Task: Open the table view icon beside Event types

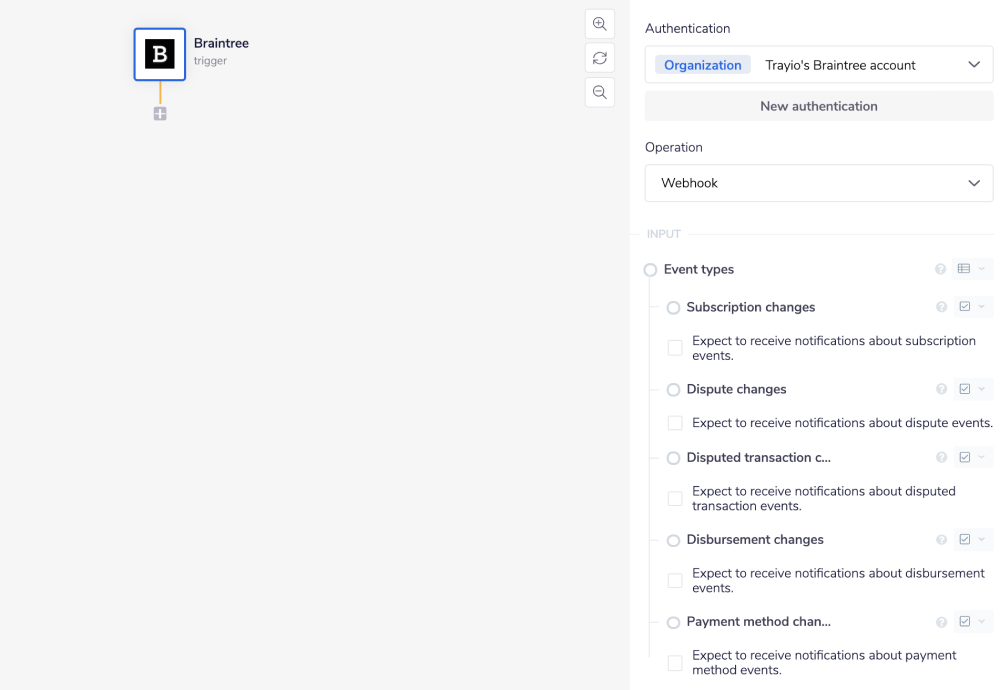Action: [x=964, y=268]
